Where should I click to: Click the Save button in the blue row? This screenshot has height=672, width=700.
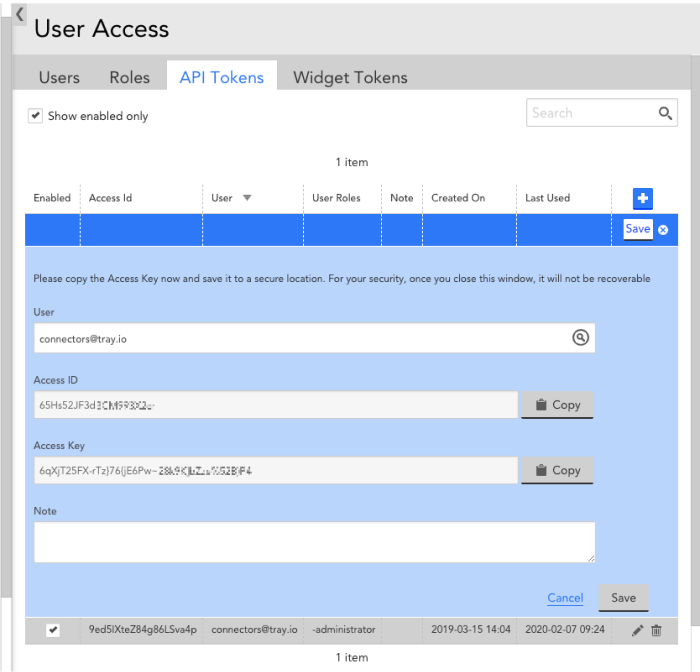(x=637, y=229)
